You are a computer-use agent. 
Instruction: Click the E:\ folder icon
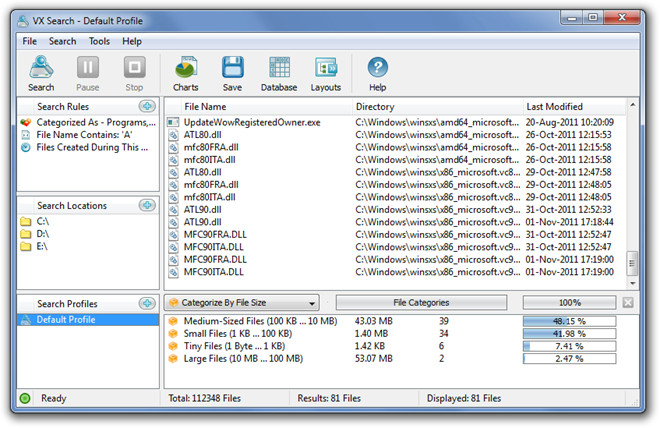(26, 246)
